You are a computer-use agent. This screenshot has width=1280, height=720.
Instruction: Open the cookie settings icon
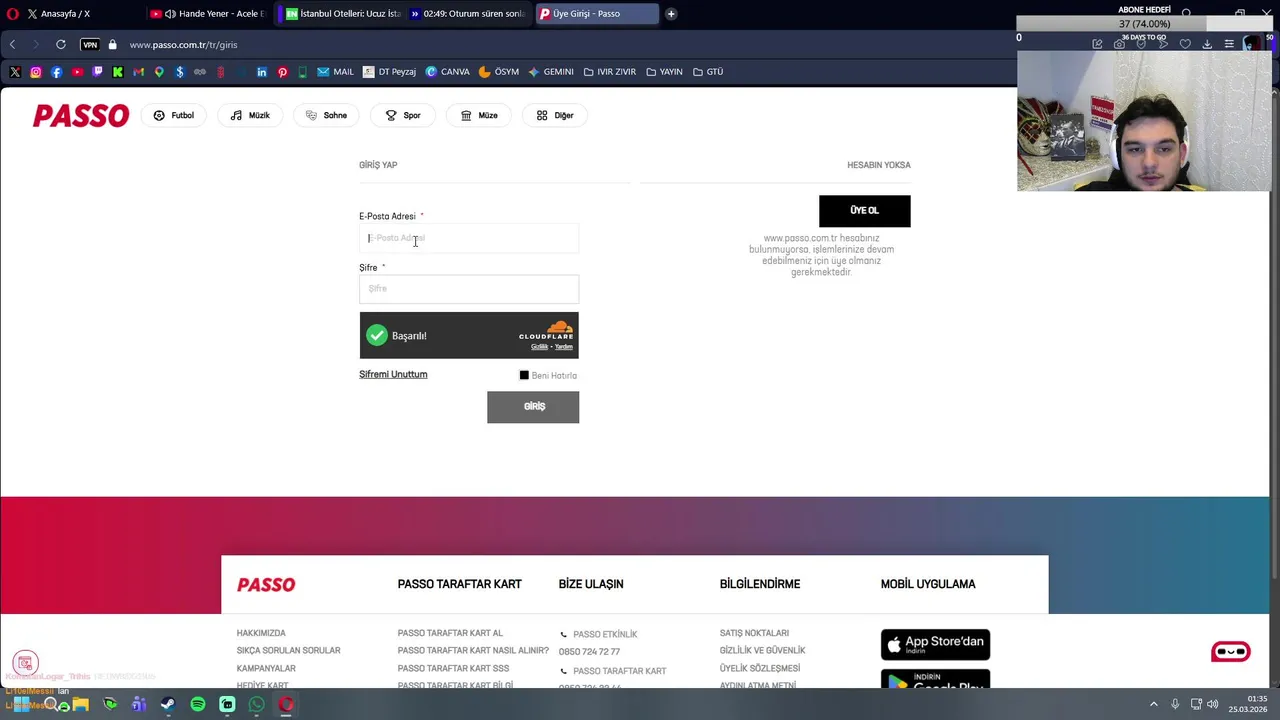[26, 663]
